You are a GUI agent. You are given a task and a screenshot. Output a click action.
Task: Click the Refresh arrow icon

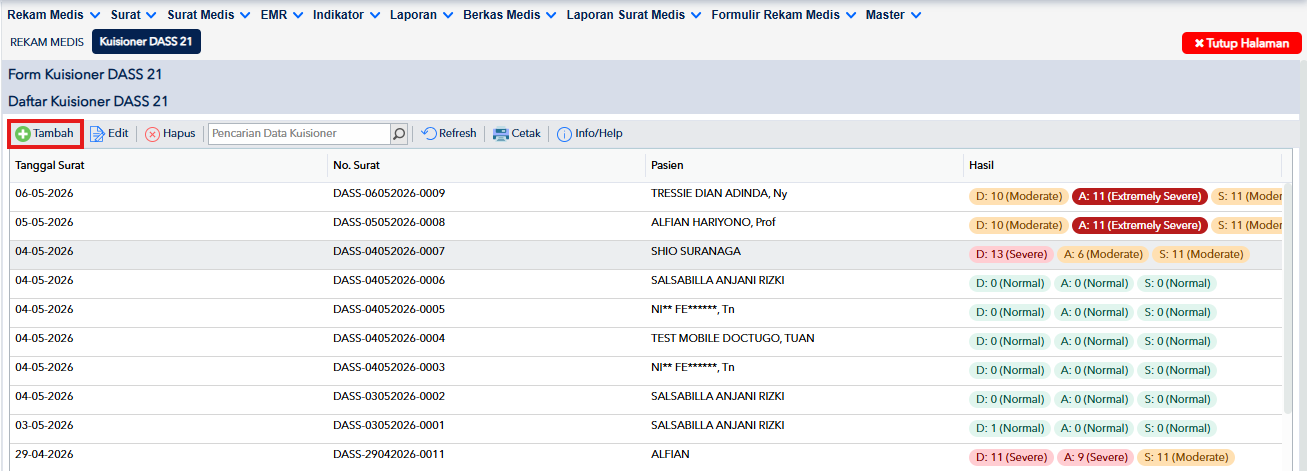click(429, 133)
